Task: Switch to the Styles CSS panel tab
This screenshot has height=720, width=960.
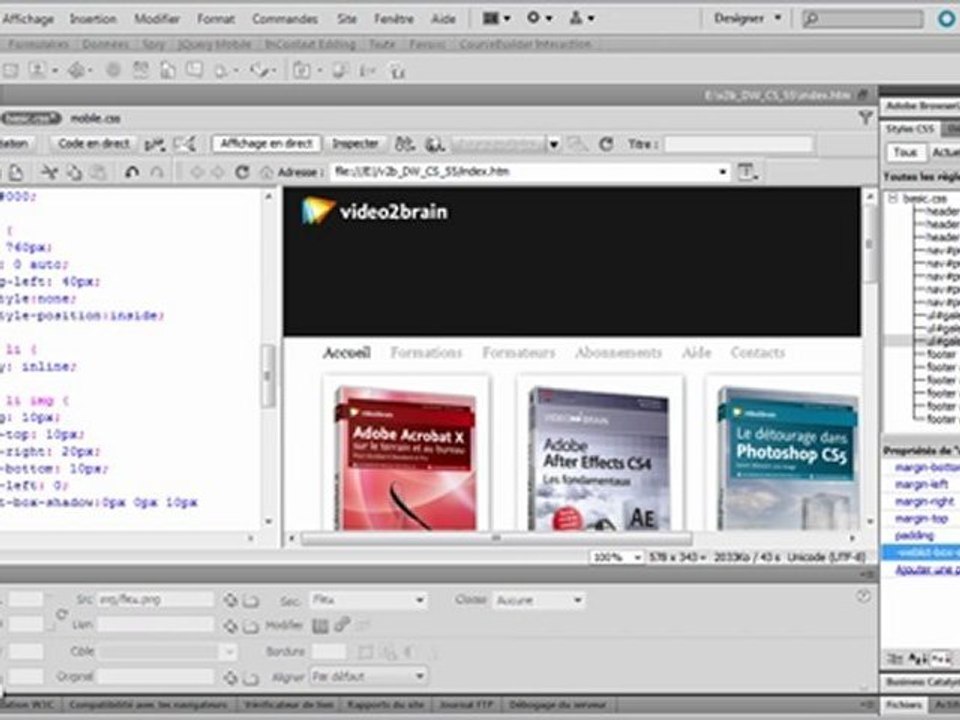Action: click(909, 129)
